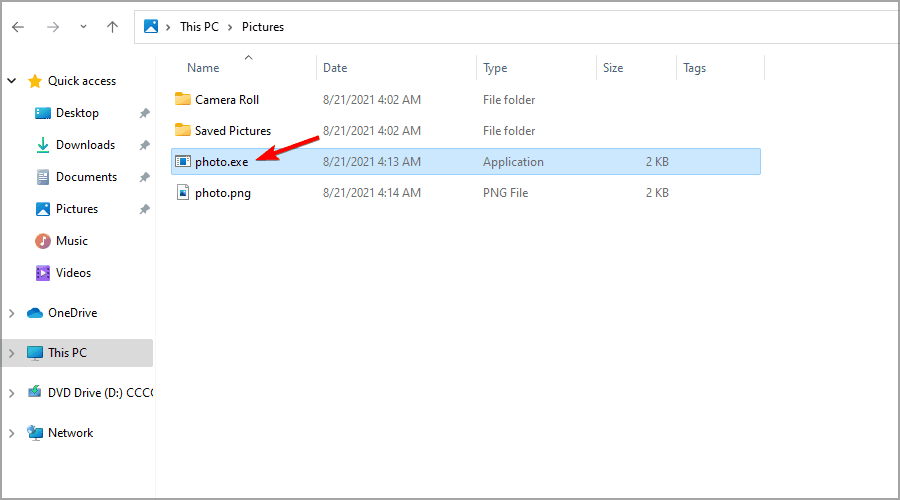
Task: Select This PC in the navigation pane
Action: click(x=67, y=352)
